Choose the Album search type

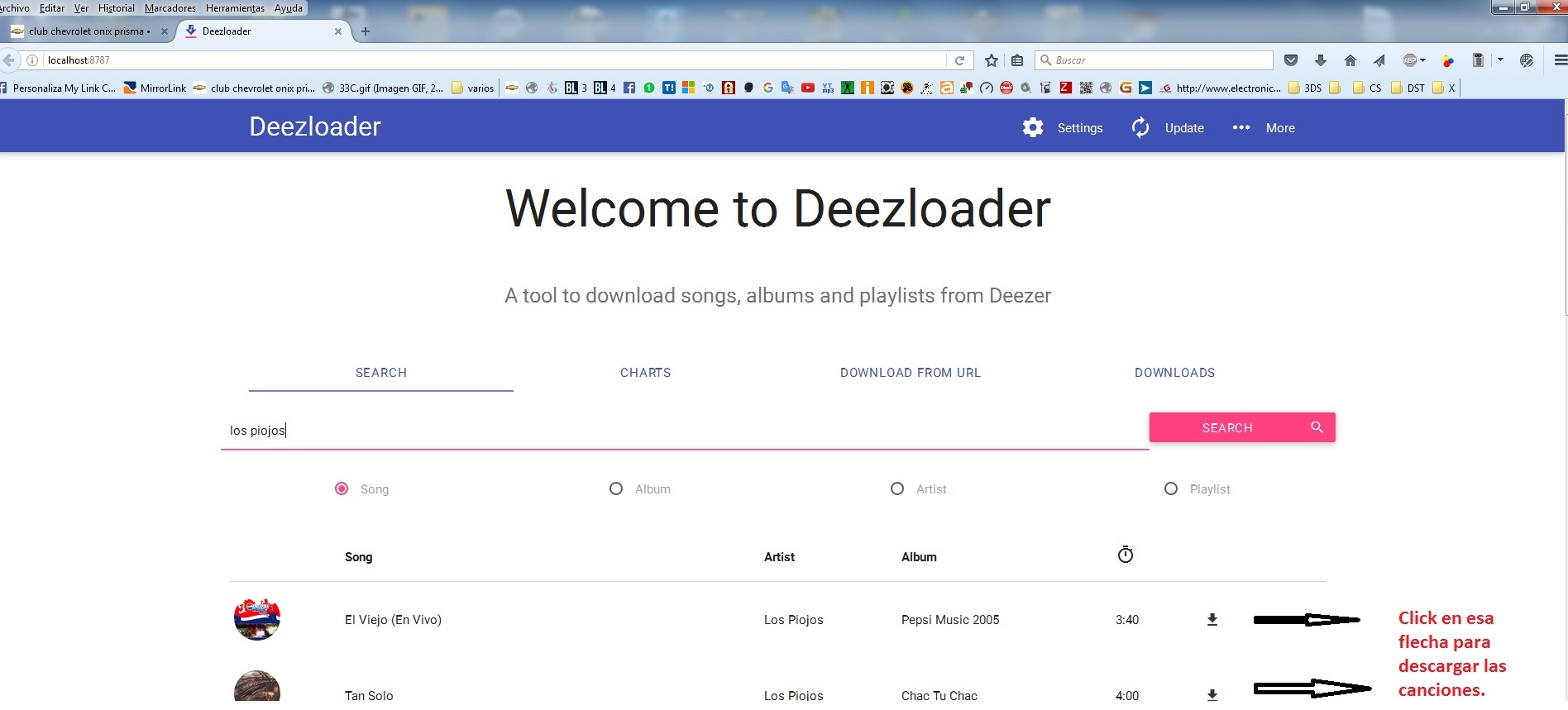click(x=616, y=489)
